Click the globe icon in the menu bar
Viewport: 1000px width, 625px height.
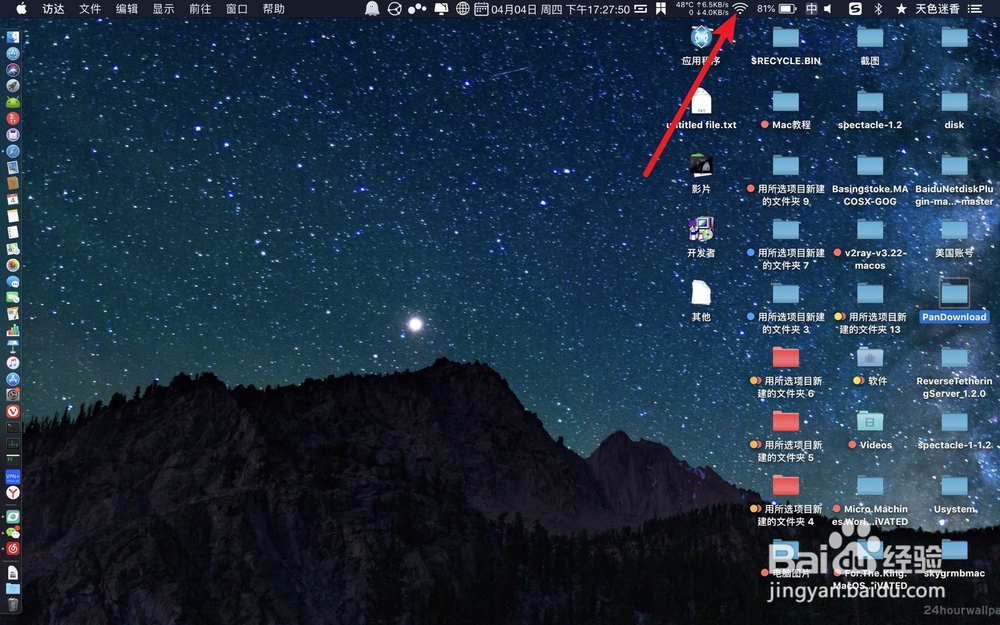[462, 9]
